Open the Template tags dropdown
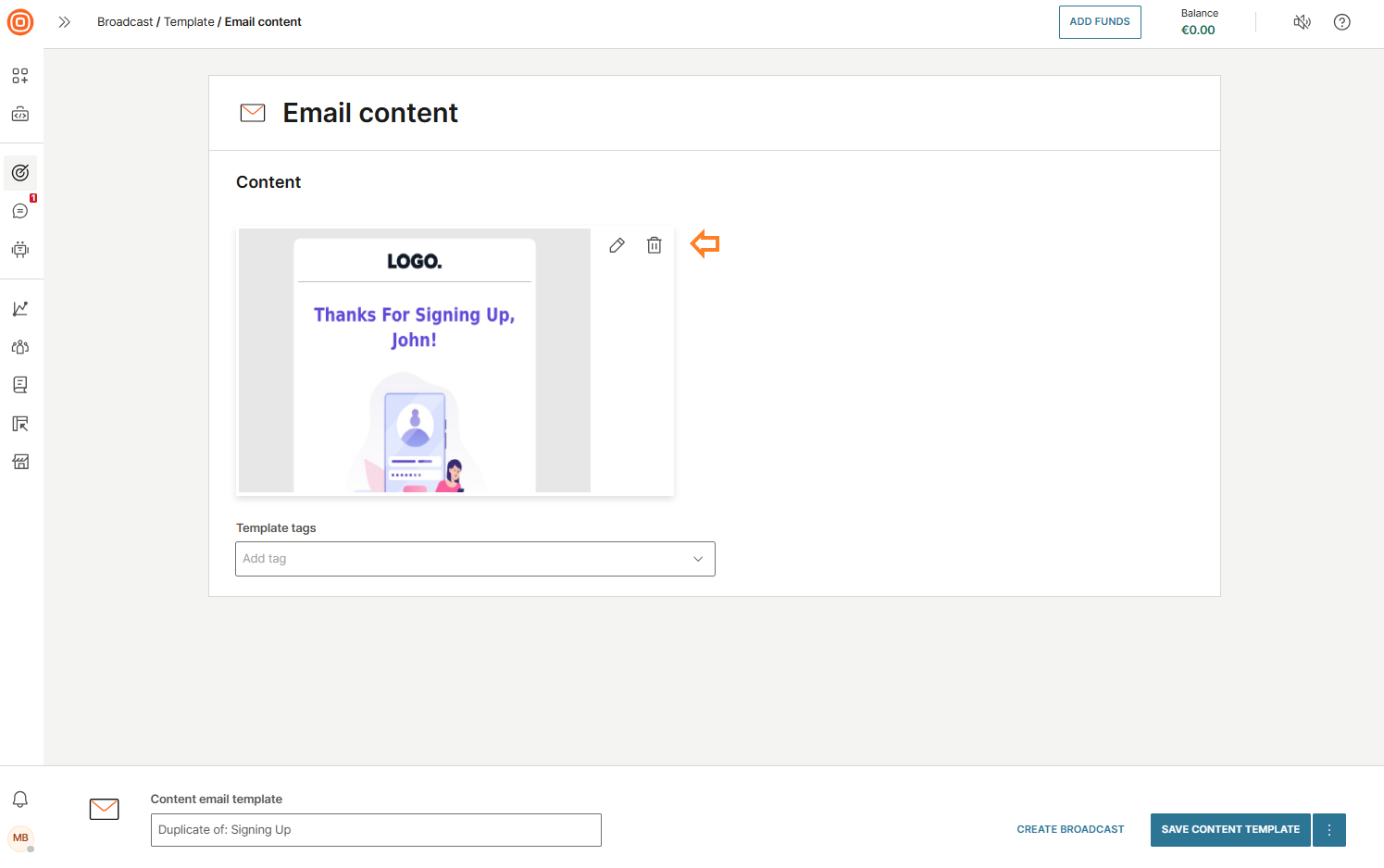1384x868 pixels. [475, 559]
